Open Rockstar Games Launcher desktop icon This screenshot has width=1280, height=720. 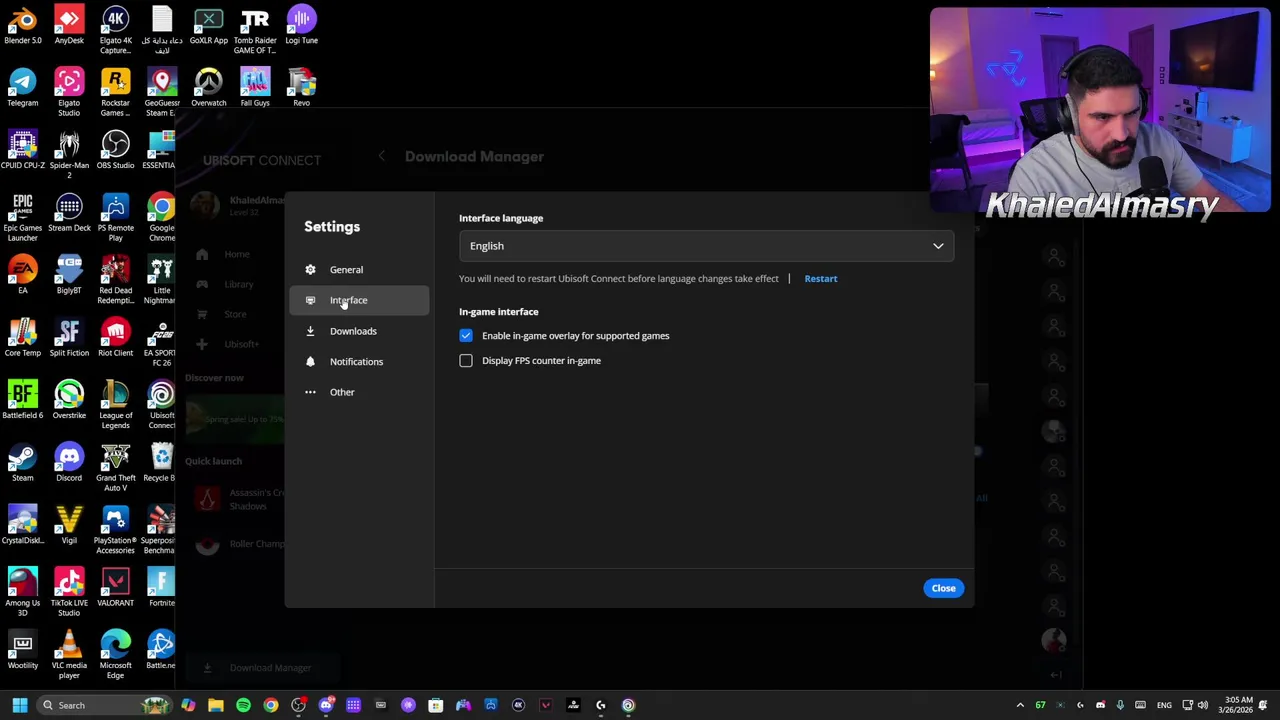tap(115, 92)
